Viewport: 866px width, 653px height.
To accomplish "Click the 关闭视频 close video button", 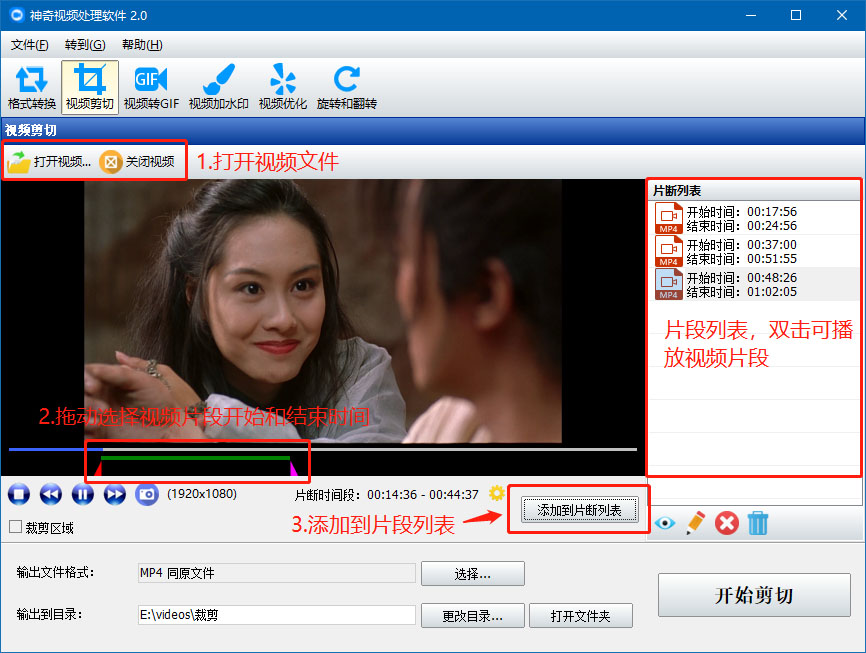I will 138,161.
